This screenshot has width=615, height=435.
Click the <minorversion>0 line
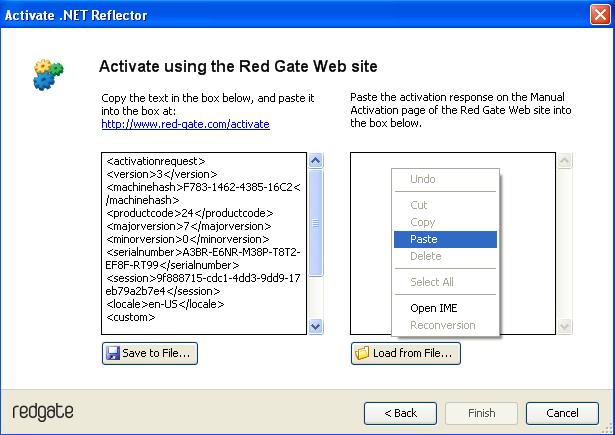pos(187,239)
